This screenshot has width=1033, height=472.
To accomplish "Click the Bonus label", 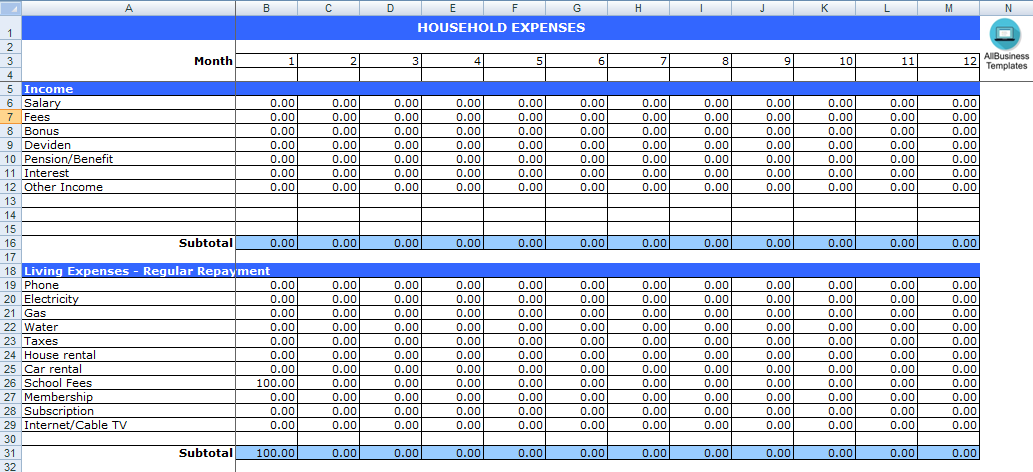I will [x=42, y=131].
